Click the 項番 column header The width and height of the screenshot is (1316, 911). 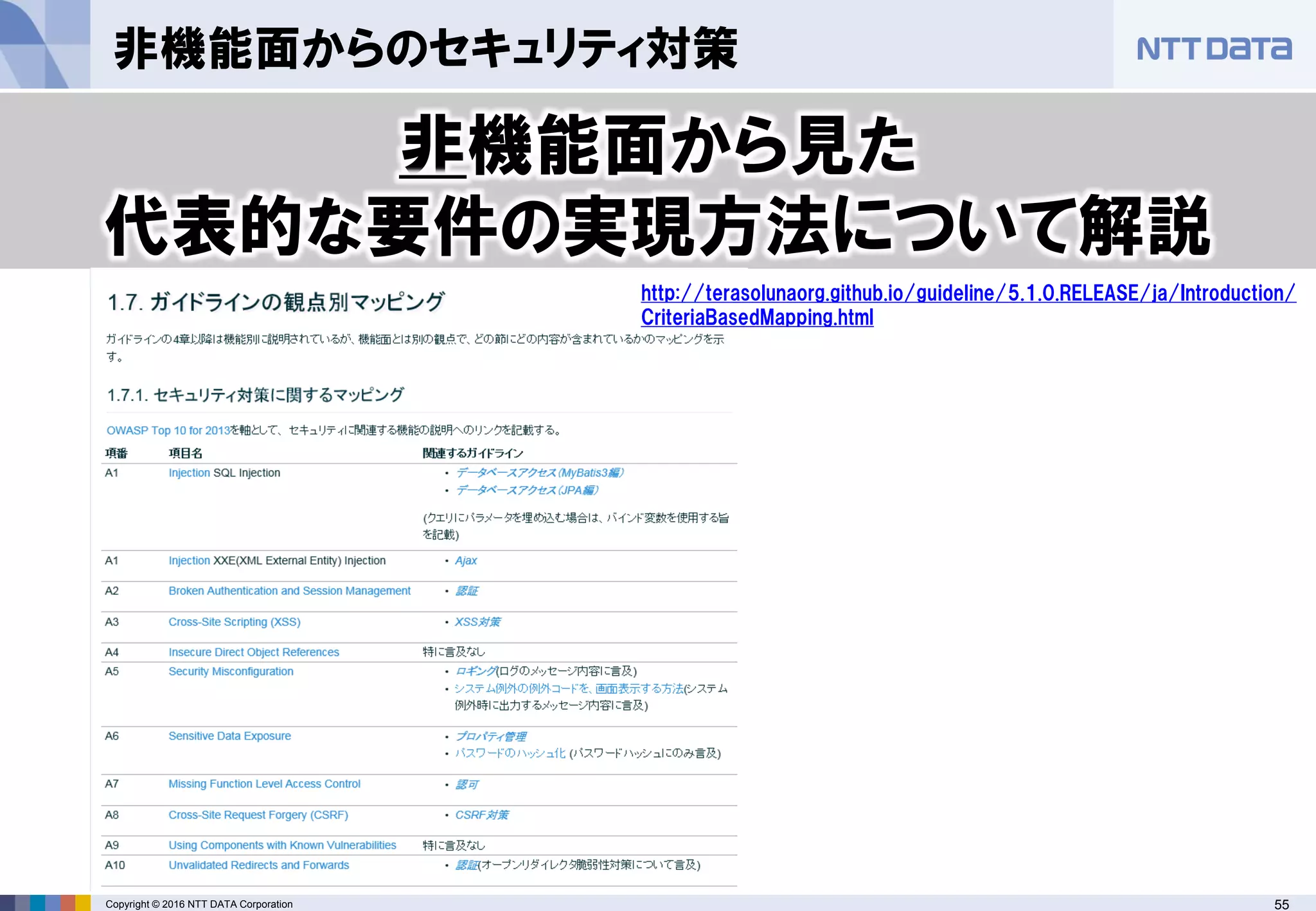[x=116, y=454]
